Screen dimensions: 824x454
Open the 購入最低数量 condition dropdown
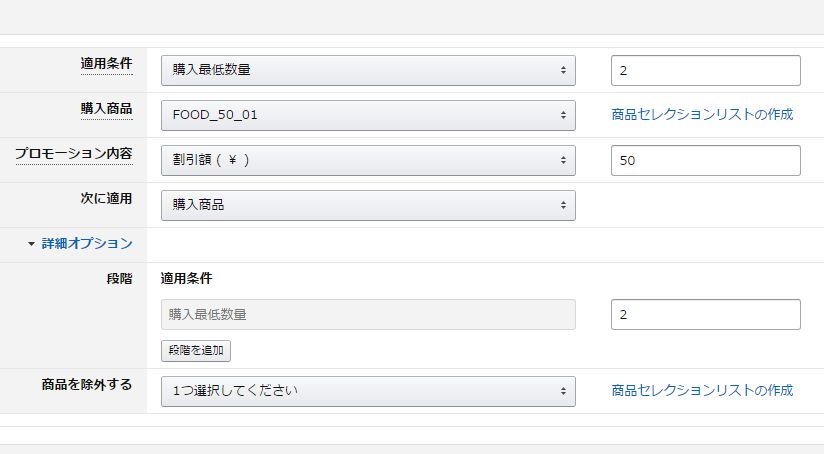[x=368, y=70]
